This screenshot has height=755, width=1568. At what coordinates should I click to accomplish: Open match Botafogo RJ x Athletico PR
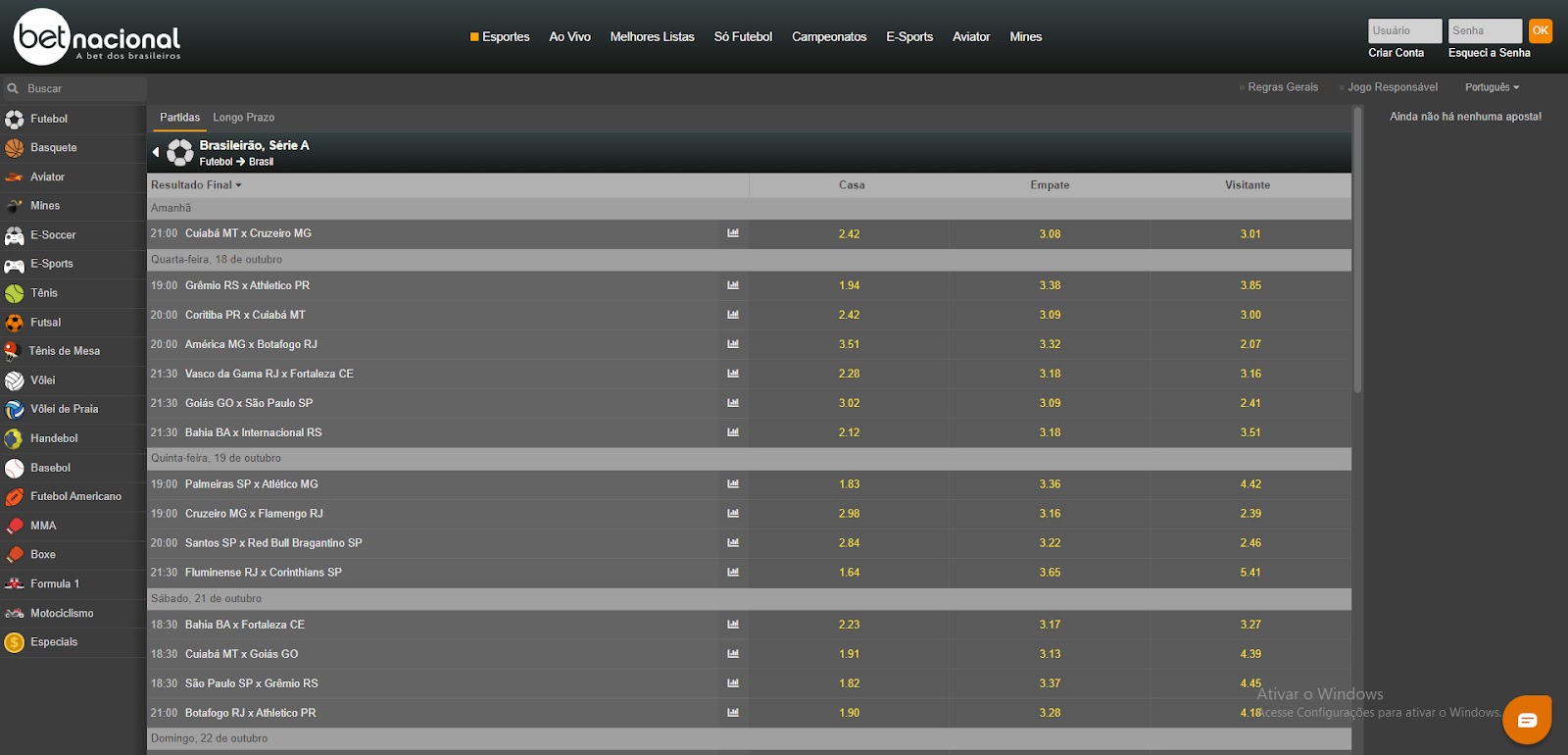[251, 713]
